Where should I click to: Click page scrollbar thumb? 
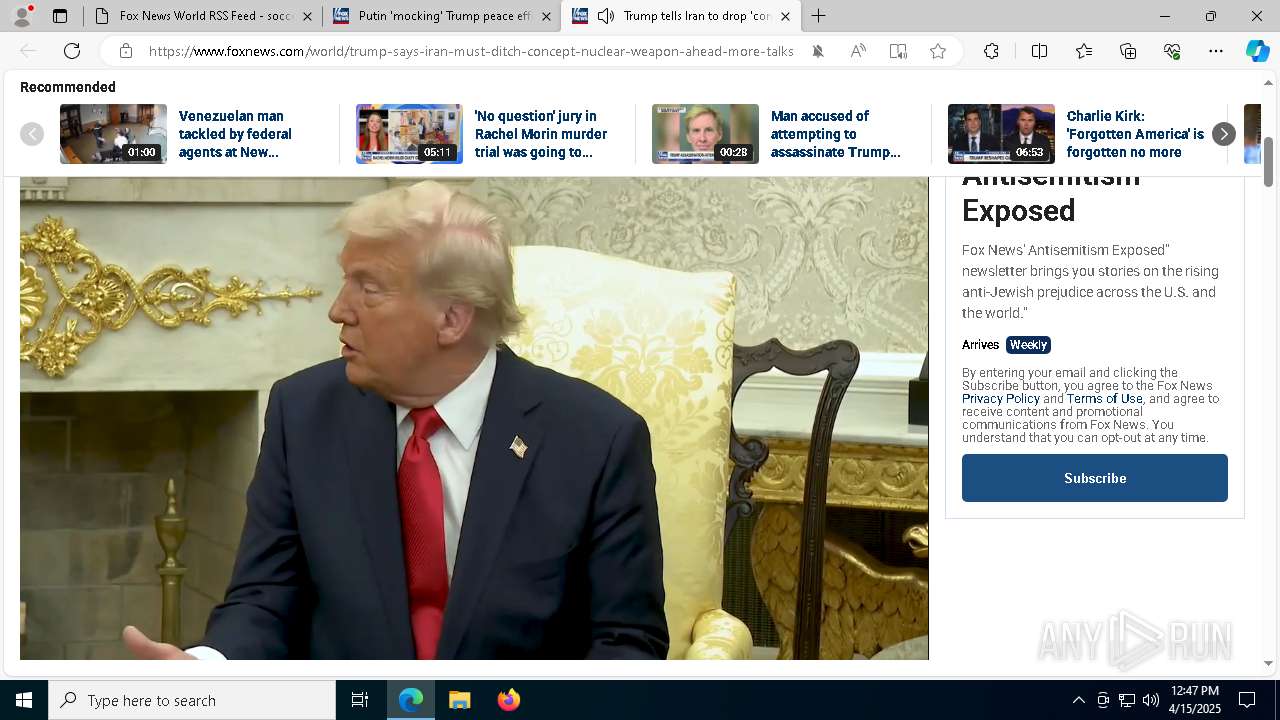1269,162
